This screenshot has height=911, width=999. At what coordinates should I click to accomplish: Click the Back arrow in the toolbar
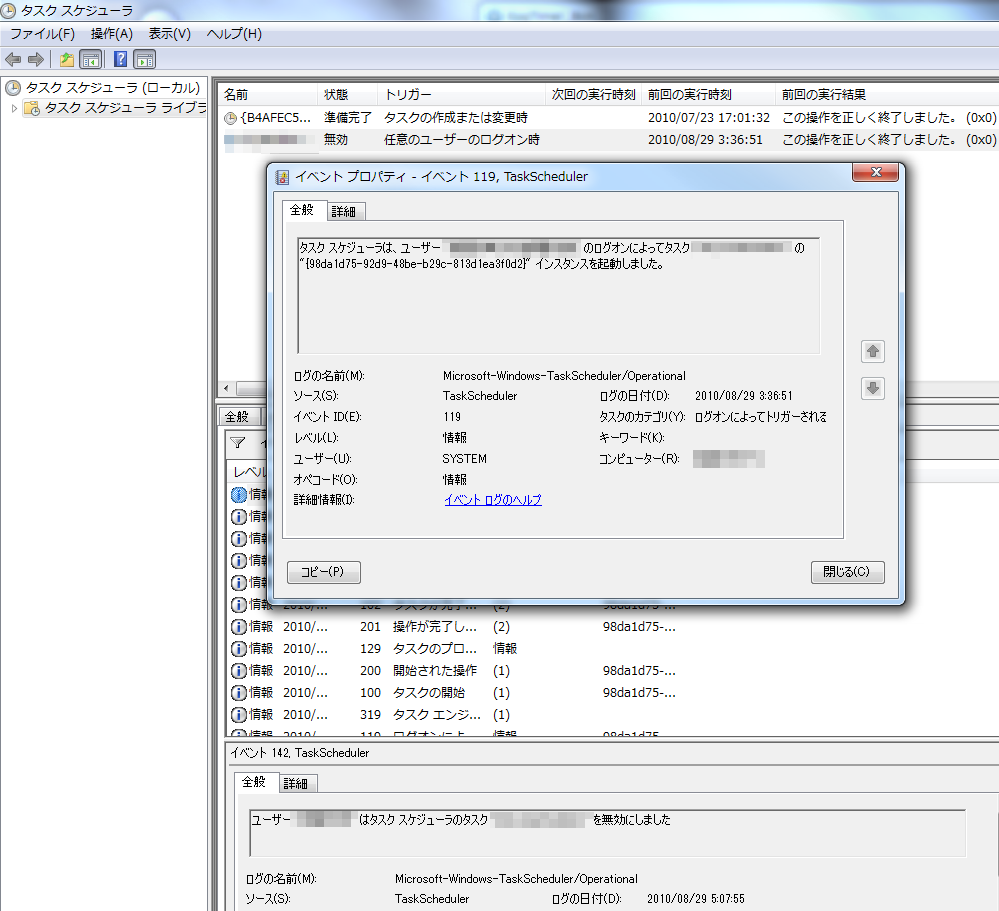click(13, 59)
